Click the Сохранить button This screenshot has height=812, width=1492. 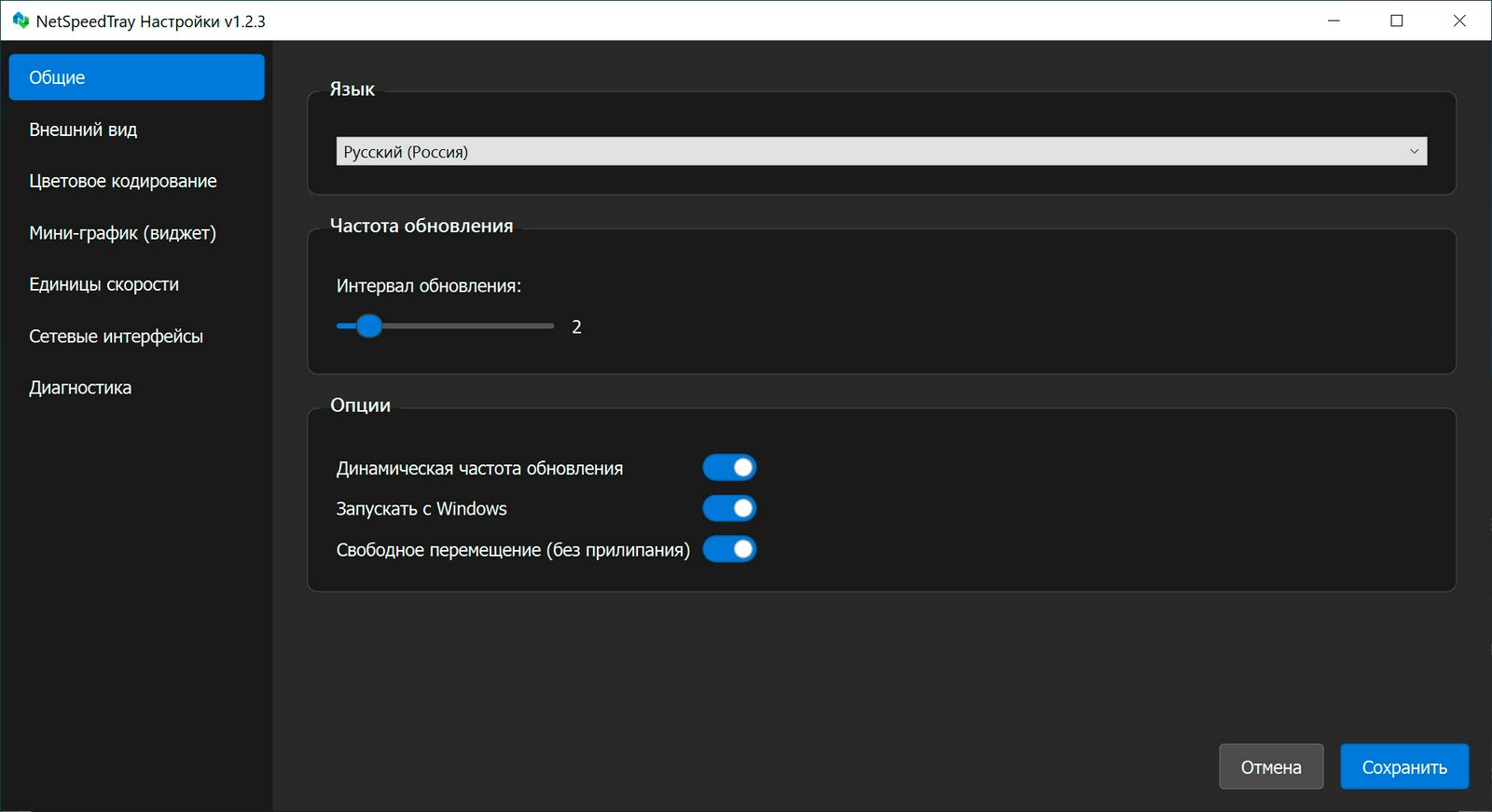(1403, 767)
